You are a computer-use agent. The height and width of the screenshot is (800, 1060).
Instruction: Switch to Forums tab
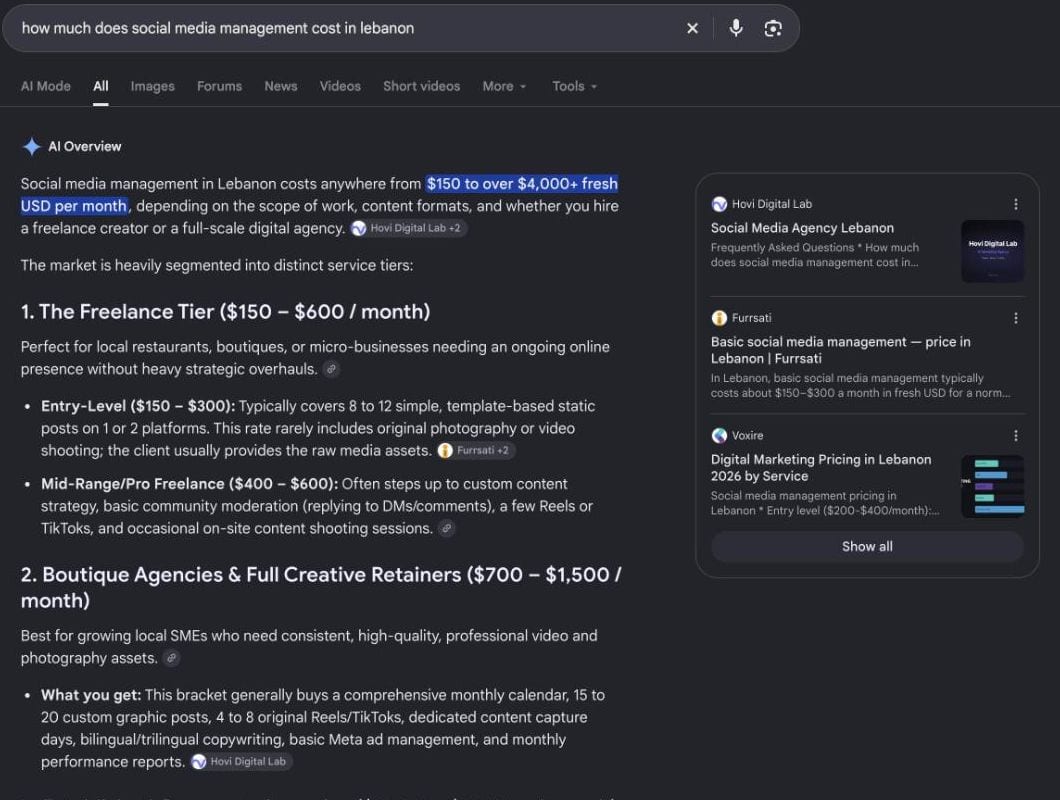coord(220,87)
